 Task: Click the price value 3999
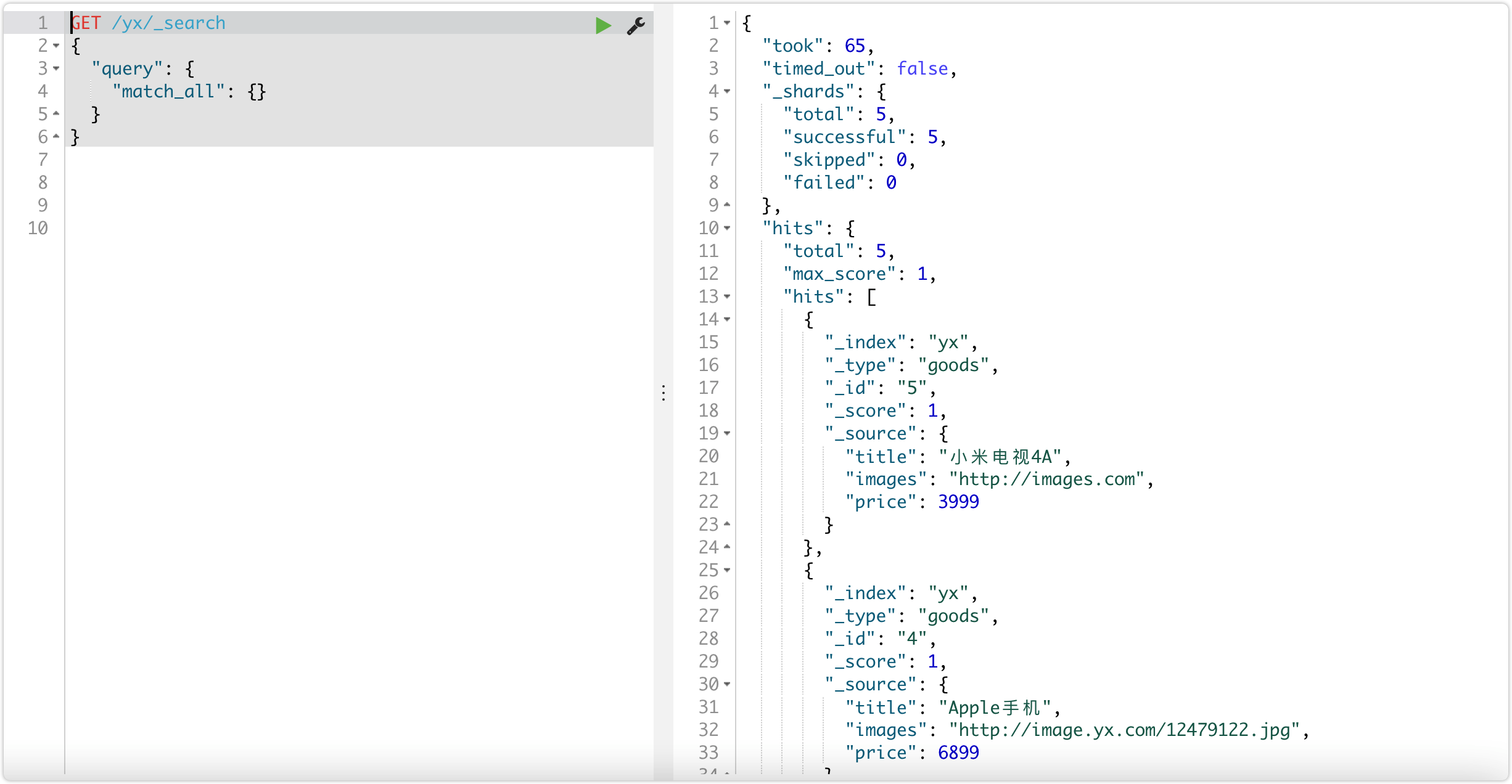[x=958, y=502]
